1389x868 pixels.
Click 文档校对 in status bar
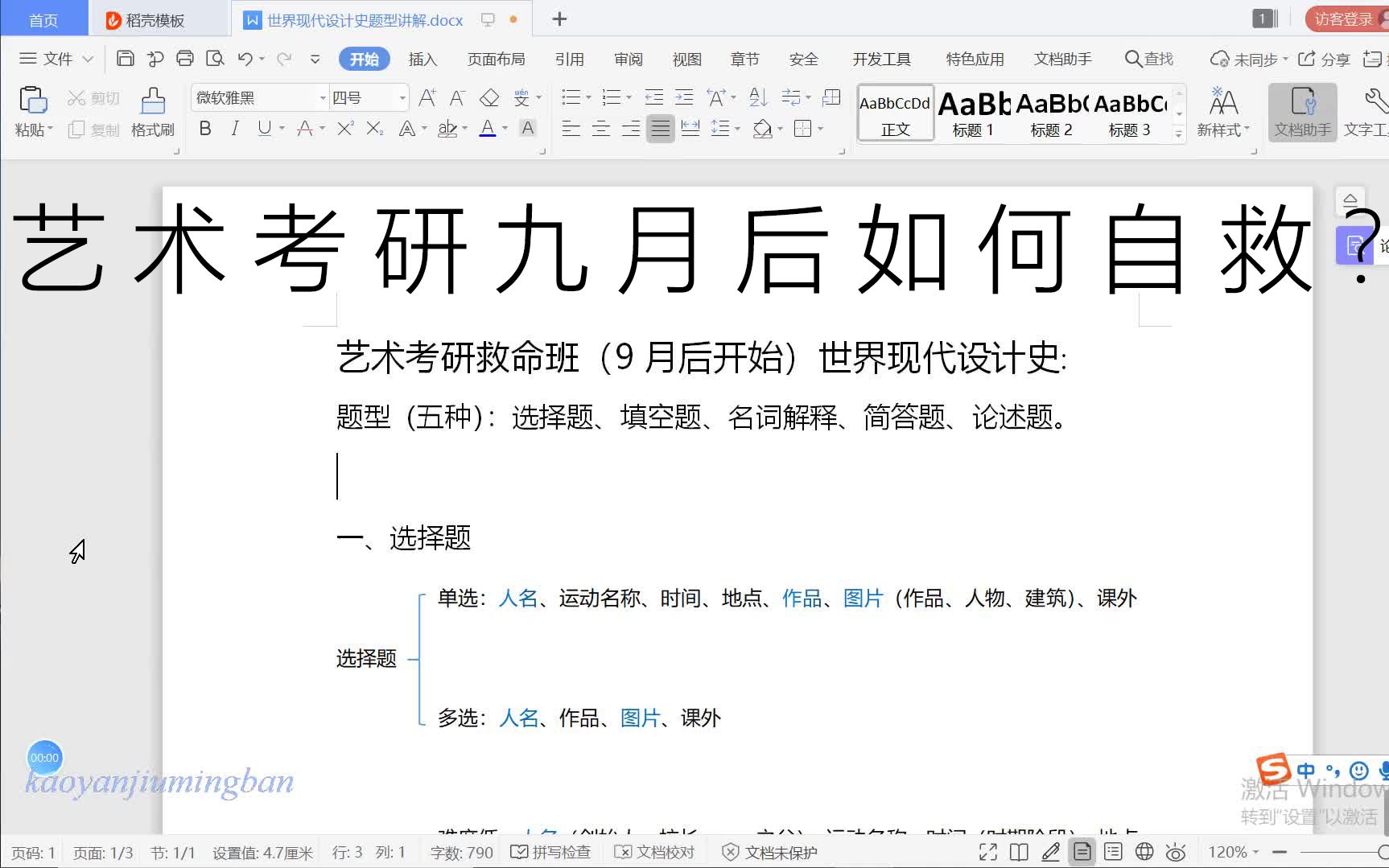pyautogui.click(x=655, y=852)
